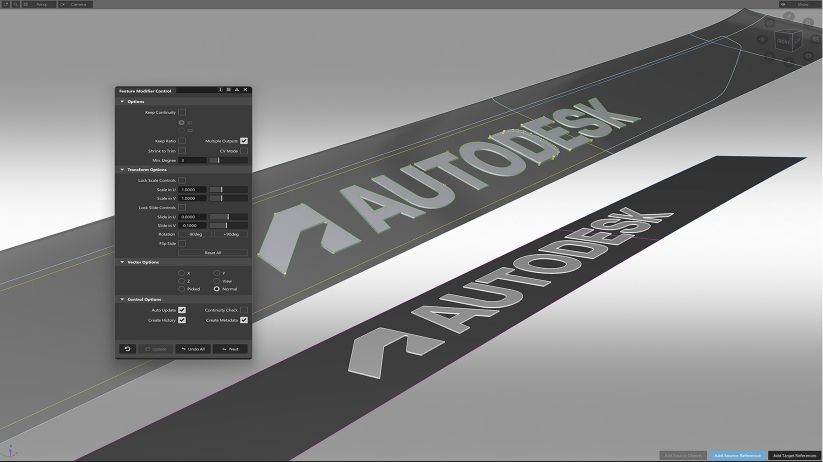Click the Slide in V slider
This screenshot has width=823, height=462.
(228, 225)
